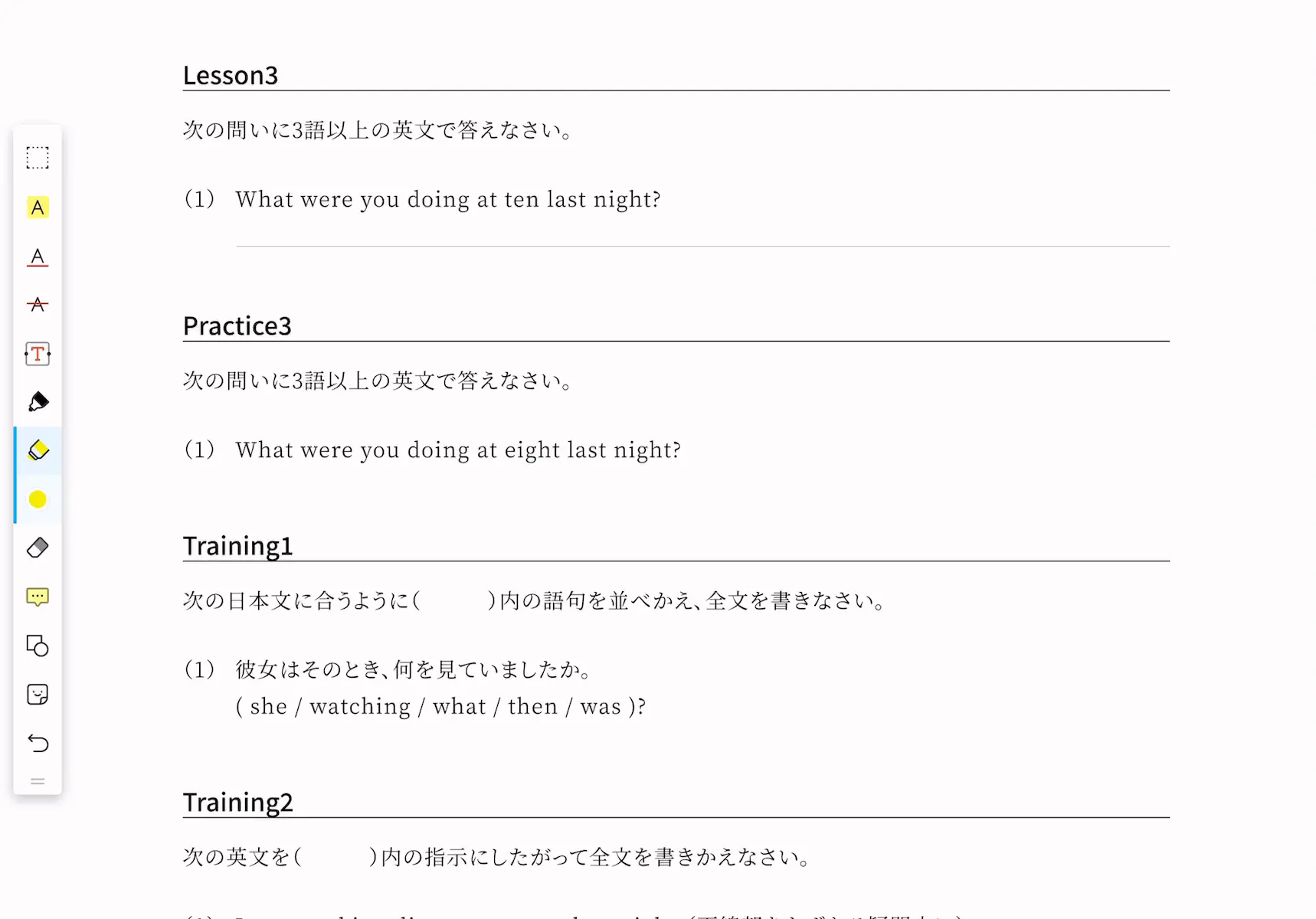
Task: Click the Training2 heading
Action: pyautogui.click(x=237, y=802)
